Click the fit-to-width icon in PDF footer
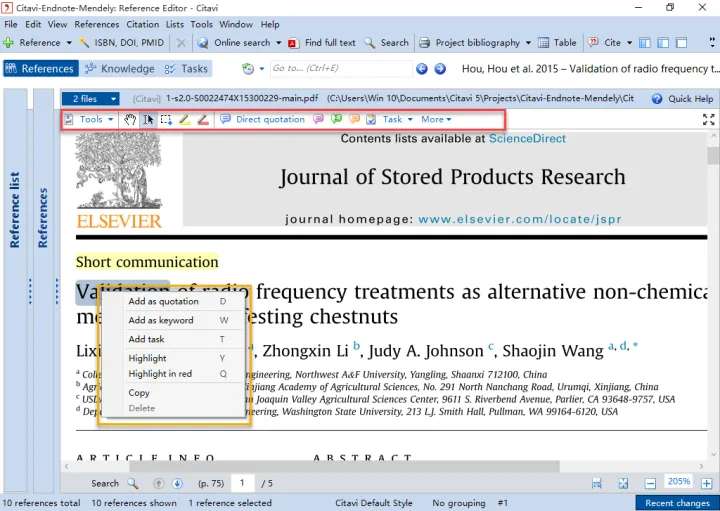The height and width of the screenshot is (511, 720). pos(596,483)
